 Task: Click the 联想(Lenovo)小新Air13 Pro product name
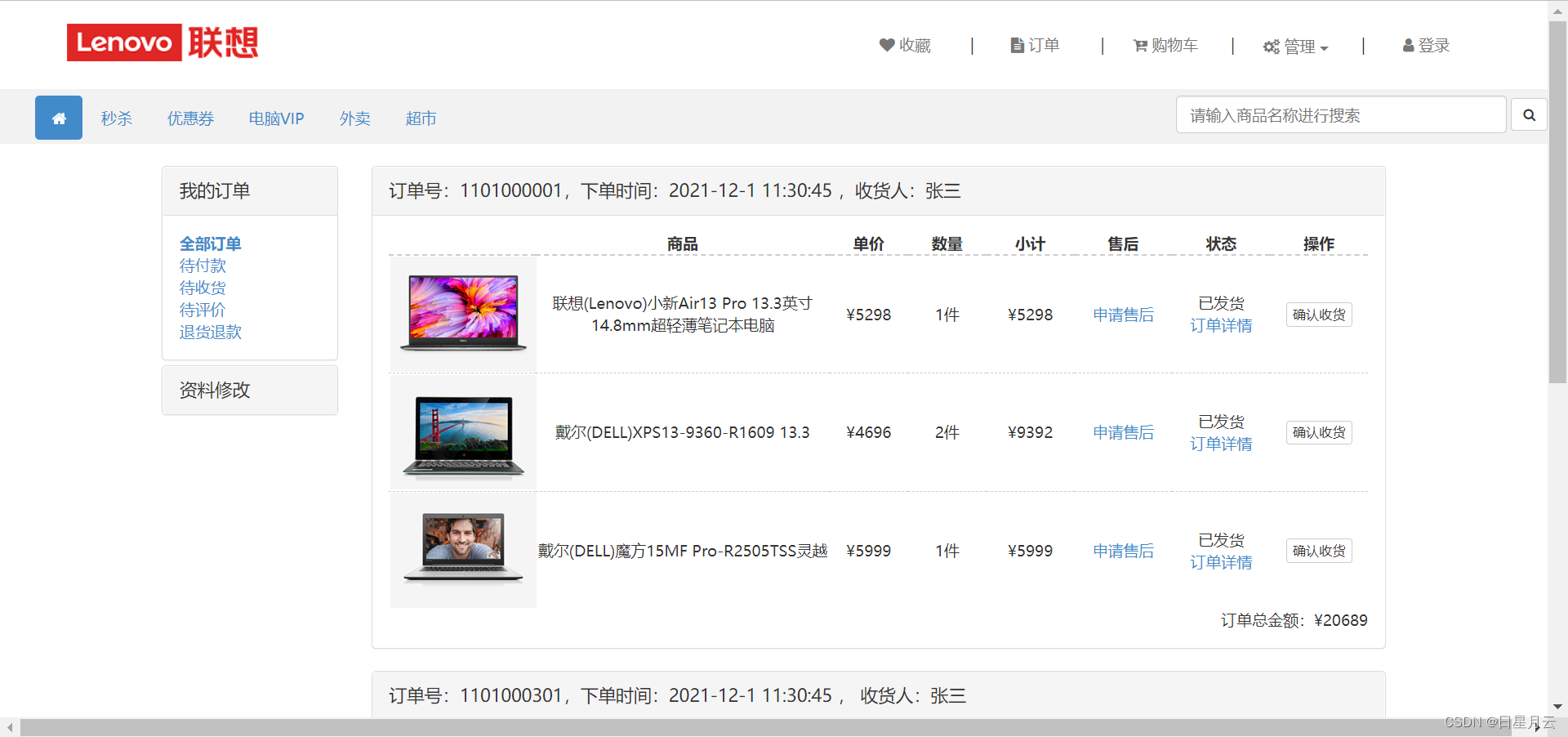point(683,315)
